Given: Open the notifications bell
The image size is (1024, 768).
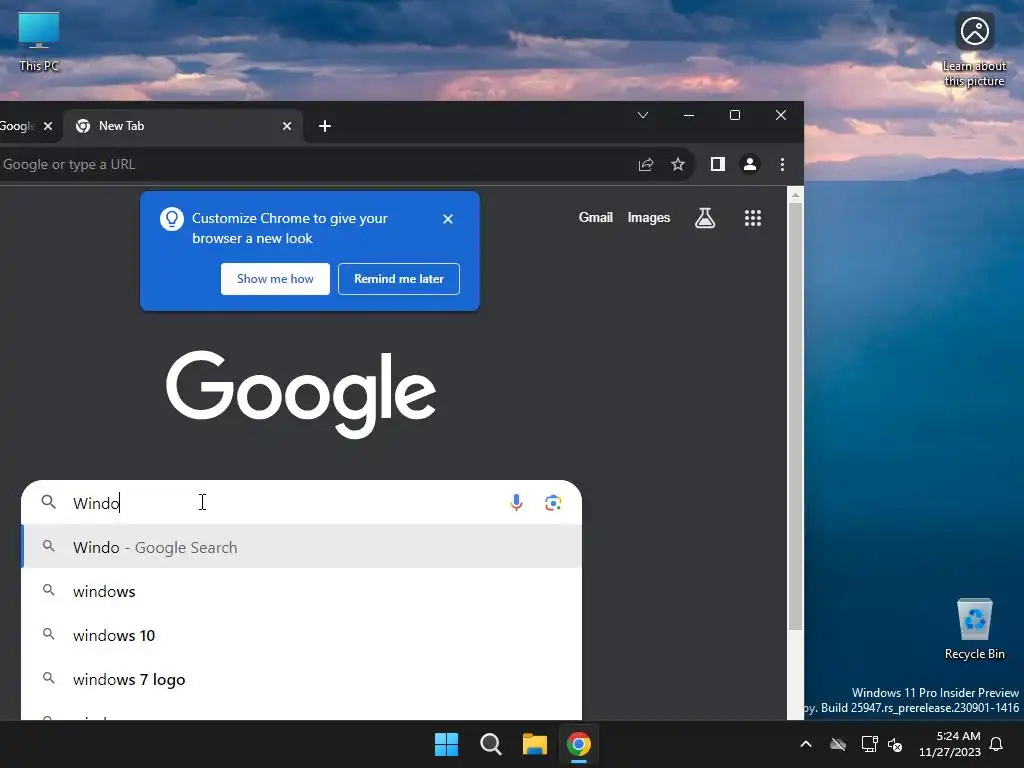Looking at the screenshot, I should click(997, 744).
